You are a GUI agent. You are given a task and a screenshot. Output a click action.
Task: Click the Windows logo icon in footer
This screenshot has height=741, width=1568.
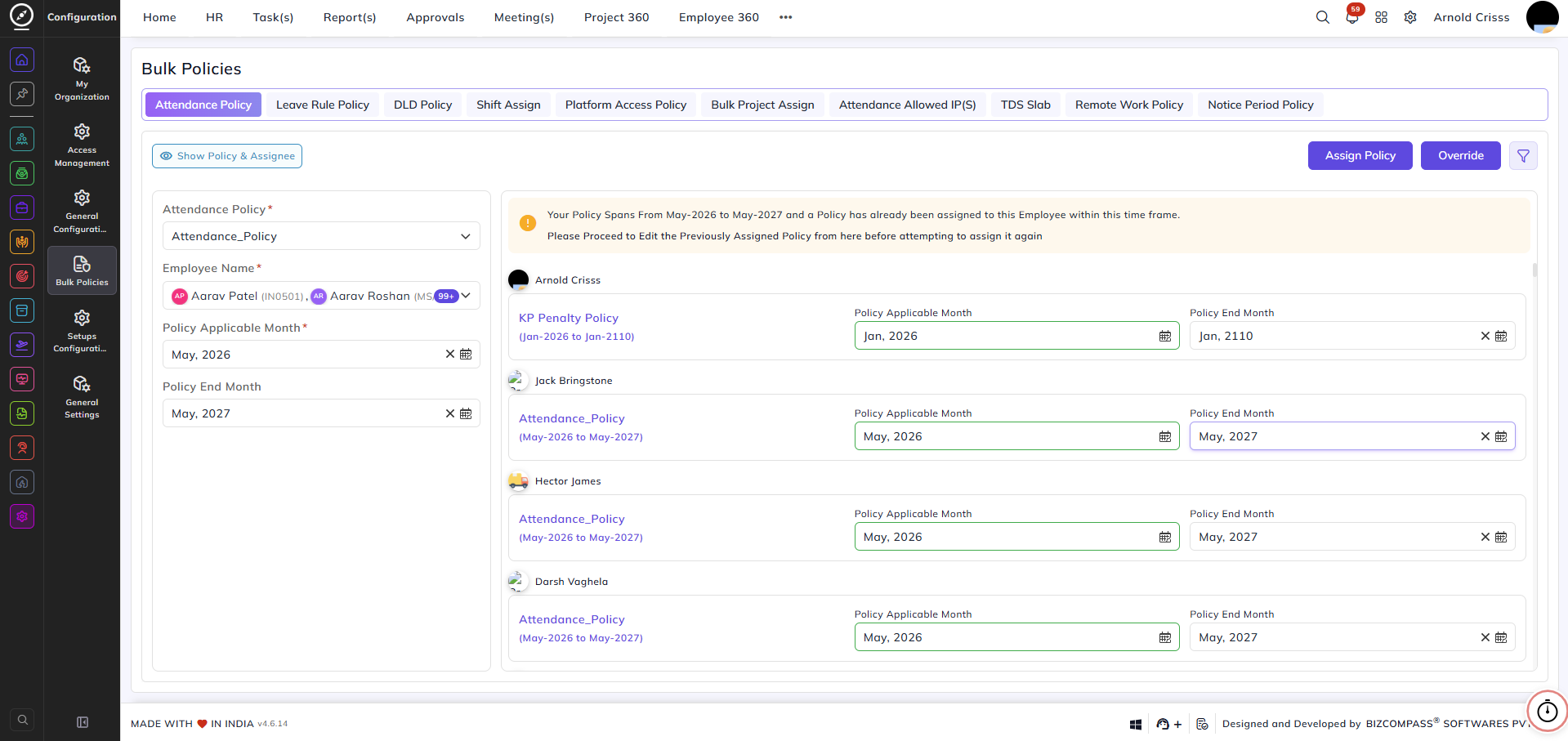tap(1135, 724)
